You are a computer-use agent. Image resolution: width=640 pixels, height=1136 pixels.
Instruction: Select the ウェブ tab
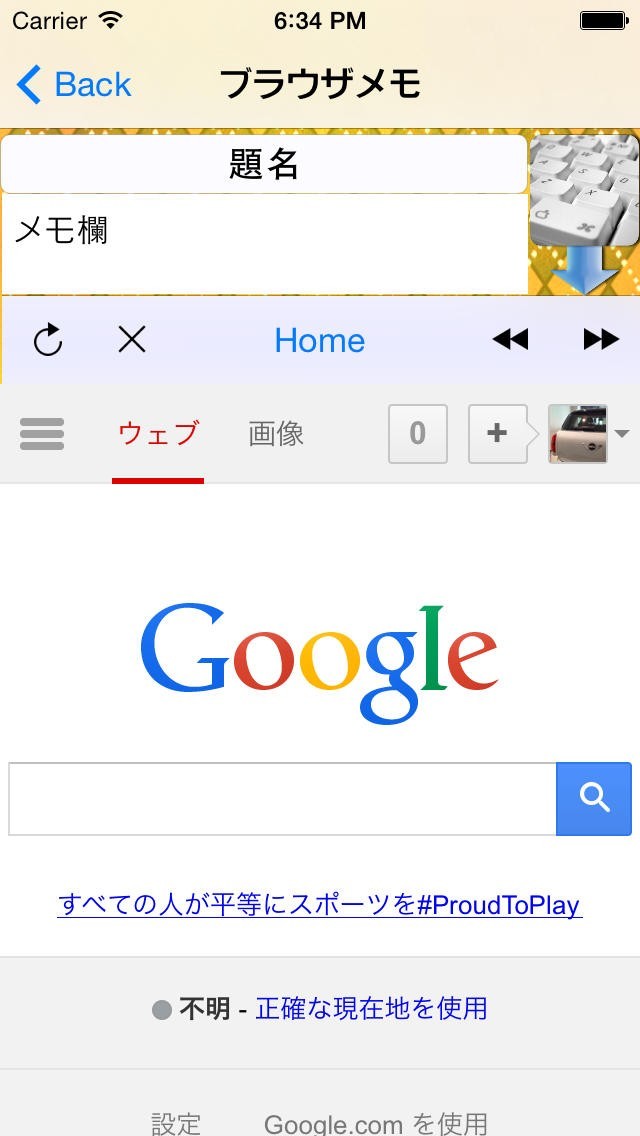pos(158,434)
